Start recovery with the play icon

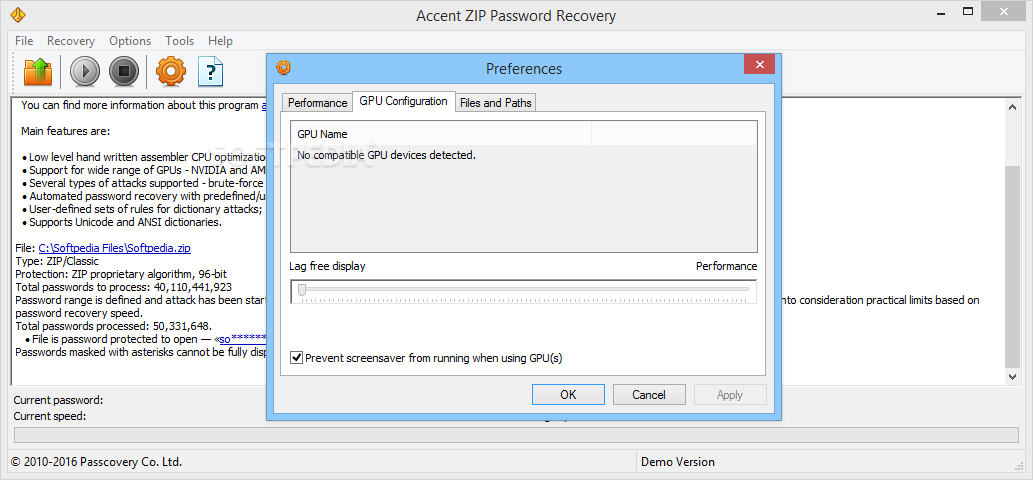[84, 71]
